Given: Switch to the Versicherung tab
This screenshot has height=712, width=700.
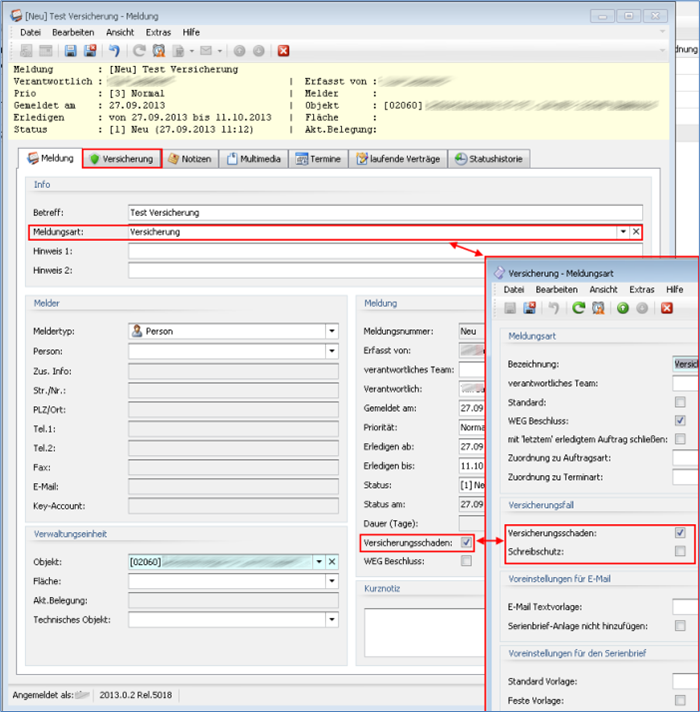Looking at the screenshot, I should (120, 159).
